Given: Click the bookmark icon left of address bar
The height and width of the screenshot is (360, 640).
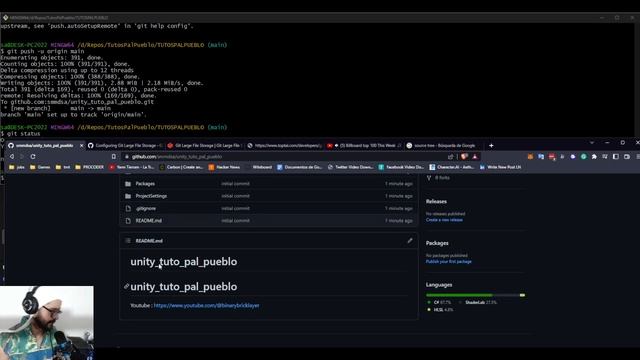Looking at the screenshot, I should point(113,157).
